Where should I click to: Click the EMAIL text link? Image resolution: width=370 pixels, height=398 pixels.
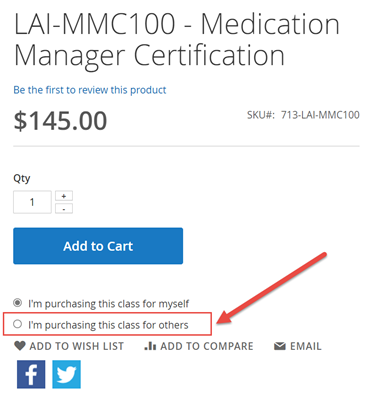[x=306, y=346]
